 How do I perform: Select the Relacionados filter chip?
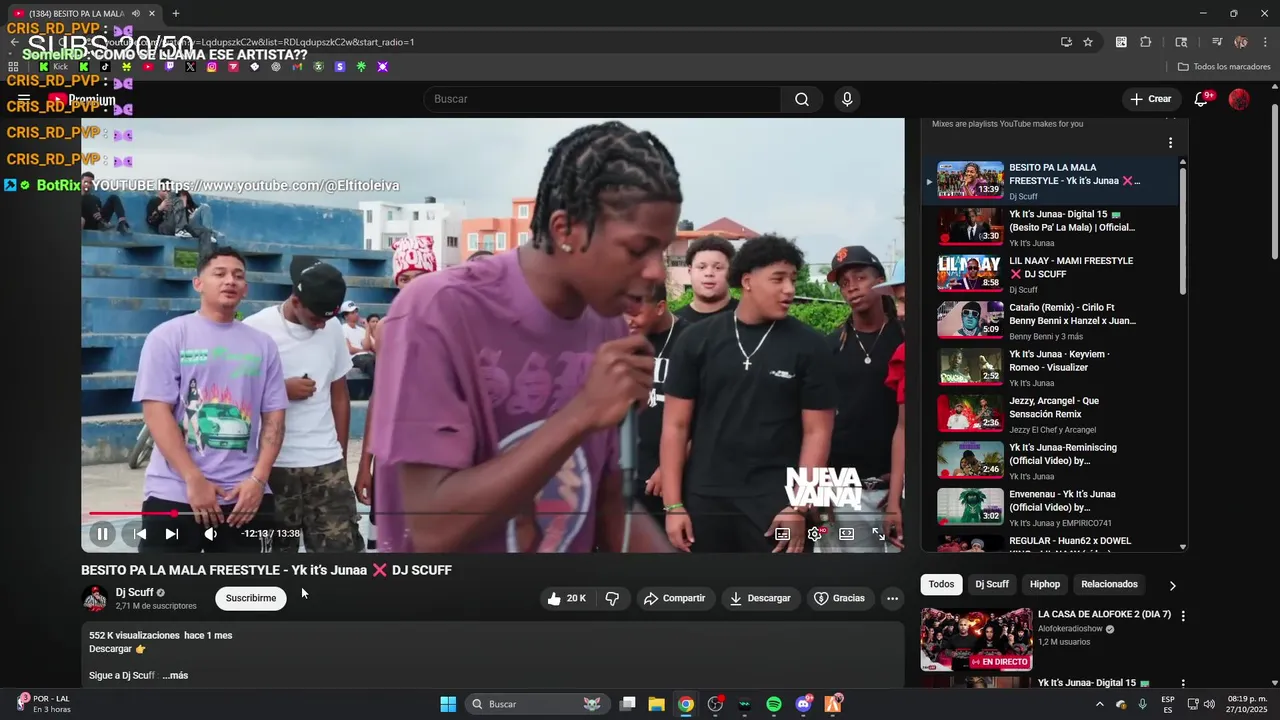1109,584
